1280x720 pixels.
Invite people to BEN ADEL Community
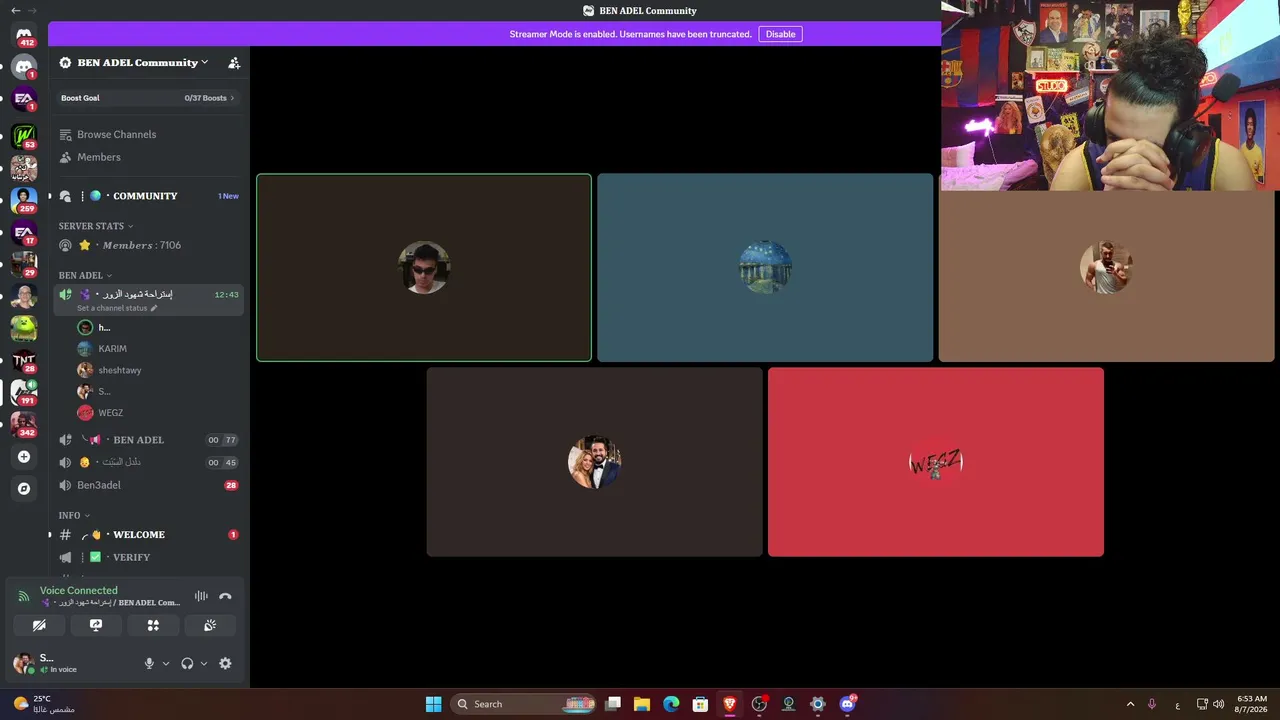click(x=234, y=63)
